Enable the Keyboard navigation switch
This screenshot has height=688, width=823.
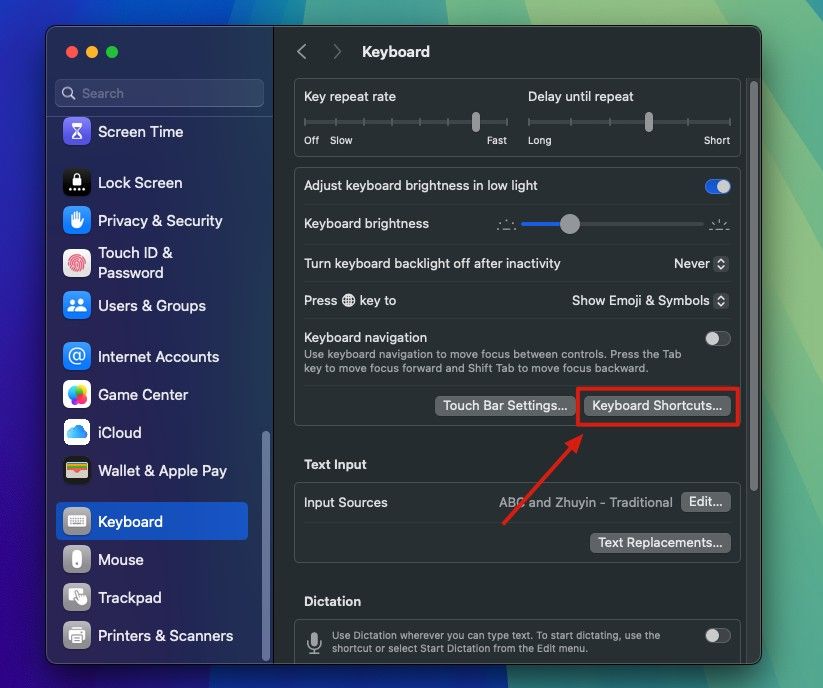718,338
